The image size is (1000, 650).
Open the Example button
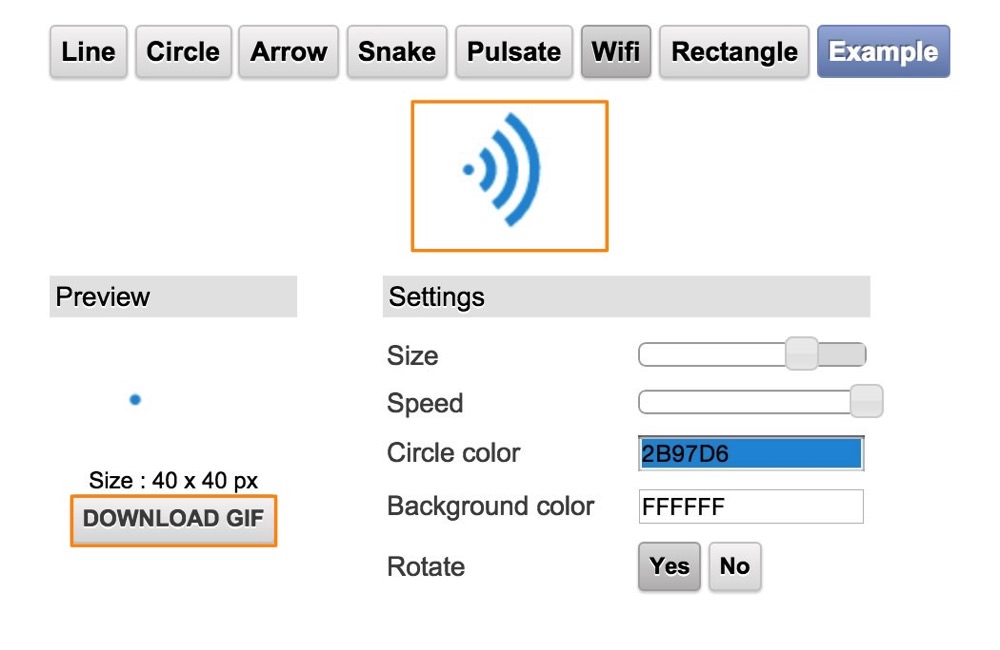(883, 52)
